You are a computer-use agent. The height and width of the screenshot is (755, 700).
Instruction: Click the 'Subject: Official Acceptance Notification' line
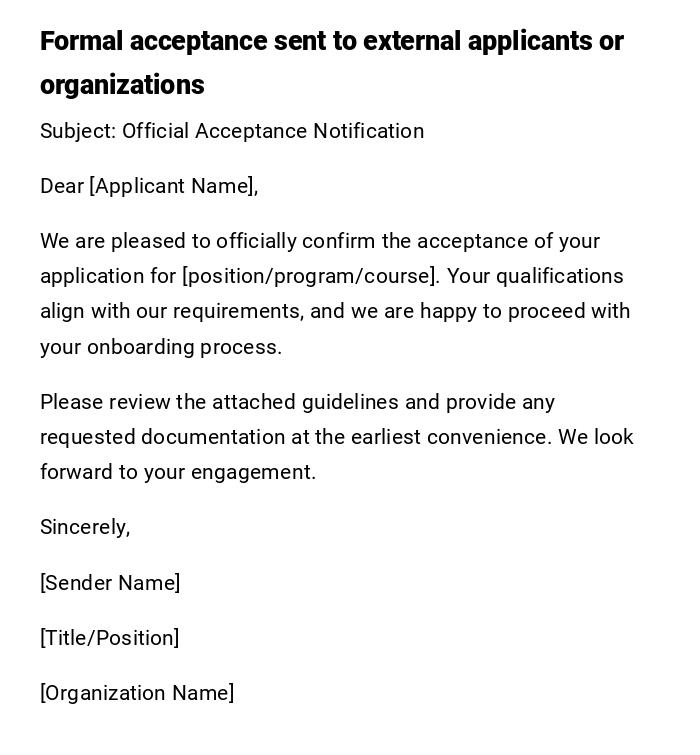(x=232, y=131)
